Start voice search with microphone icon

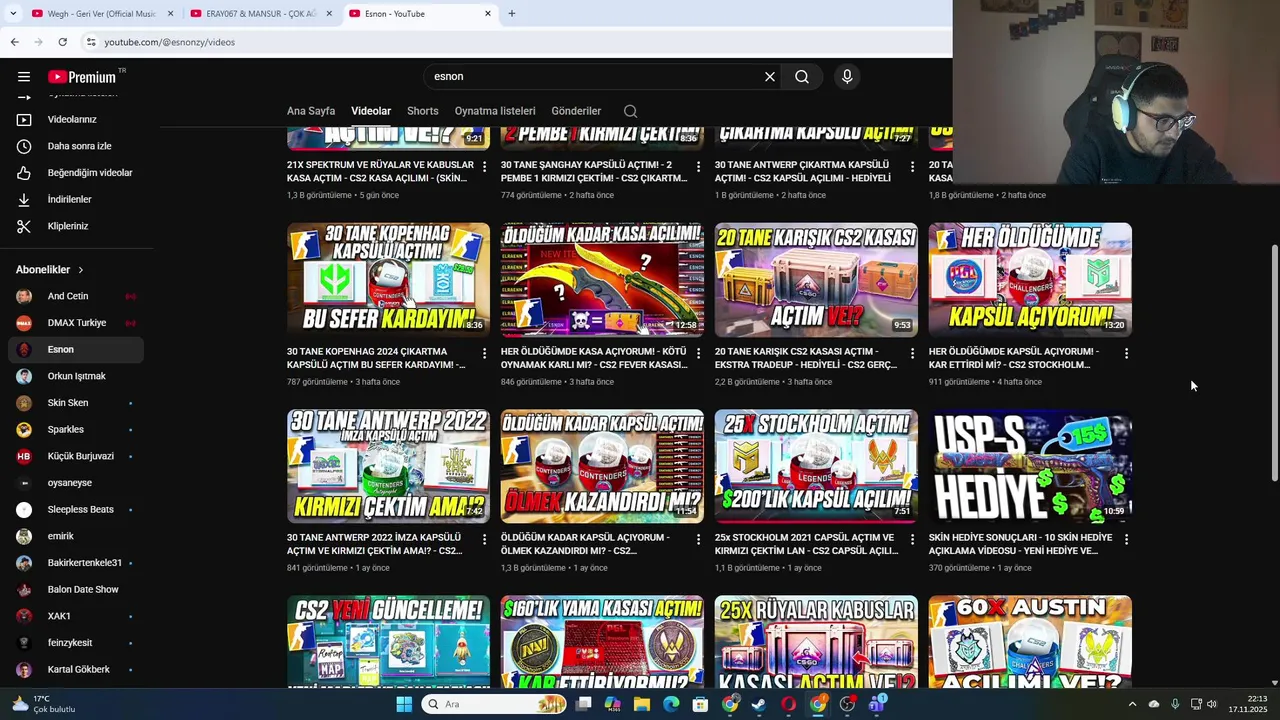click(847, 77)
